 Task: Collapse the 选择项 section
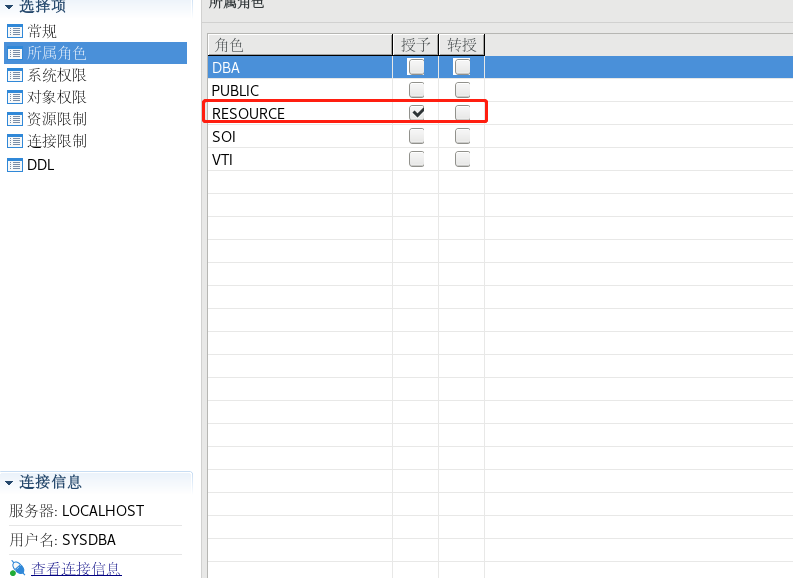[x=9, y=7]
